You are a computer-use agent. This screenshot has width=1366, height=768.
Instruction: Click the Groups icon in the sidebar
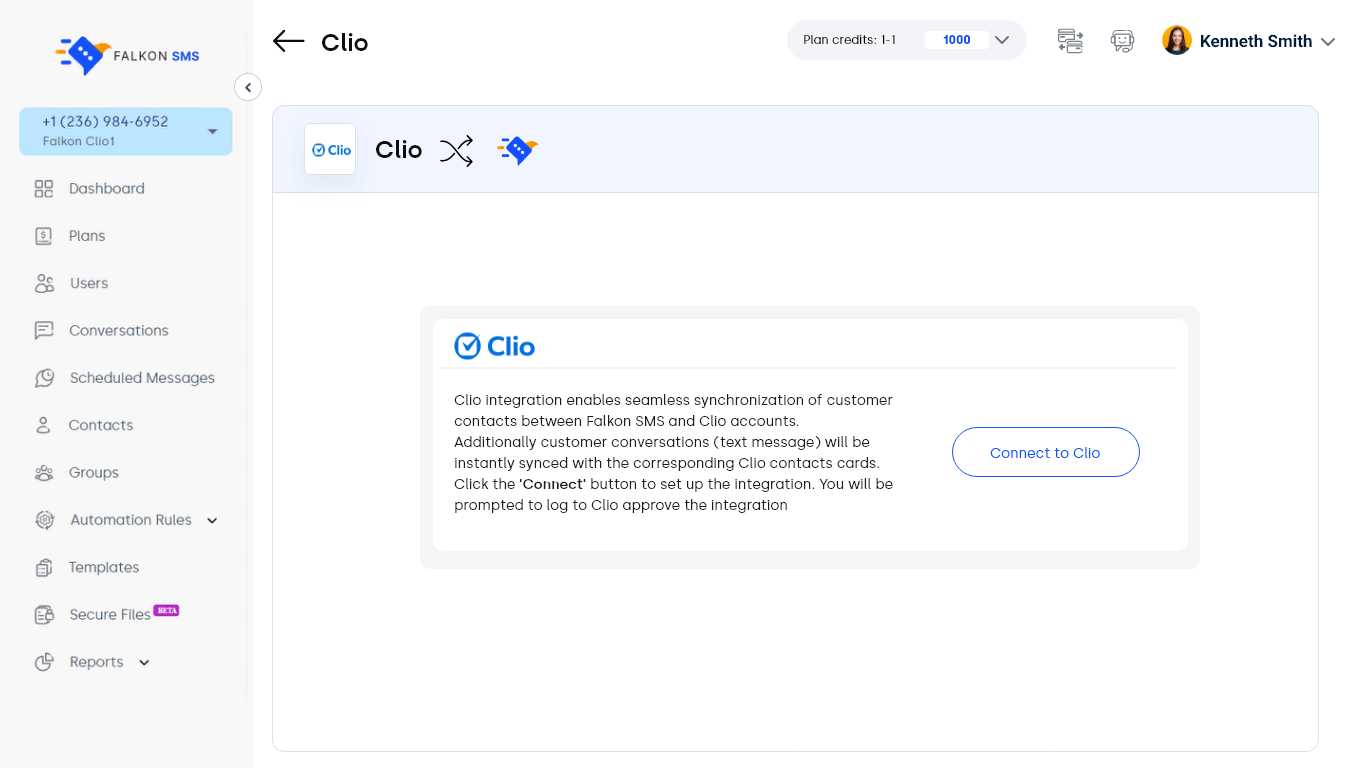pyautogui.click(x=44, y=473)
